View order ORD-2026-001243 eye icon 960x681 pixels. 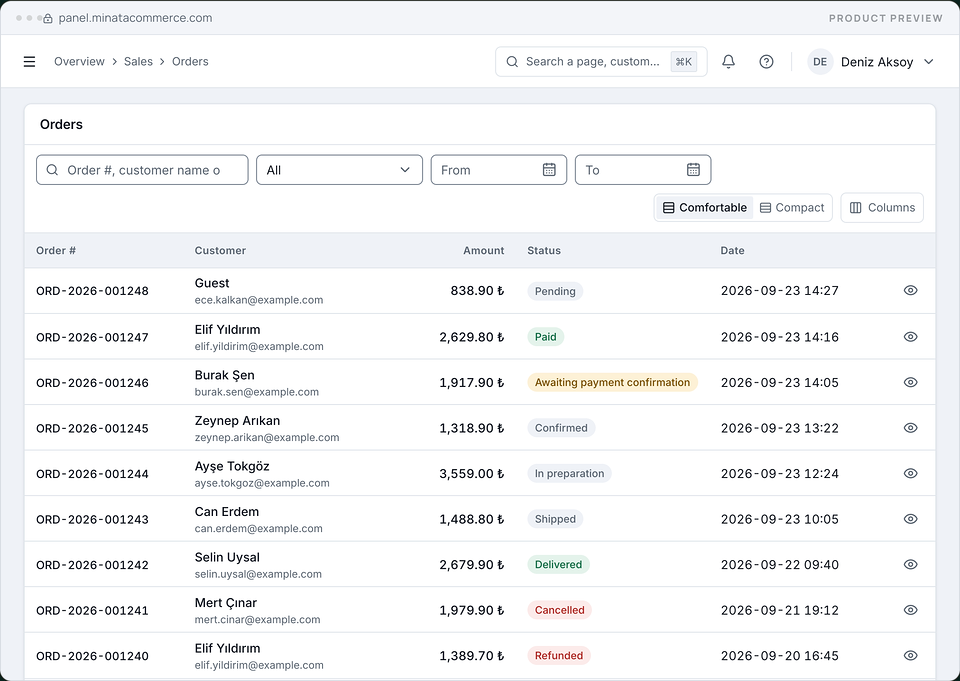click(910, 519)
